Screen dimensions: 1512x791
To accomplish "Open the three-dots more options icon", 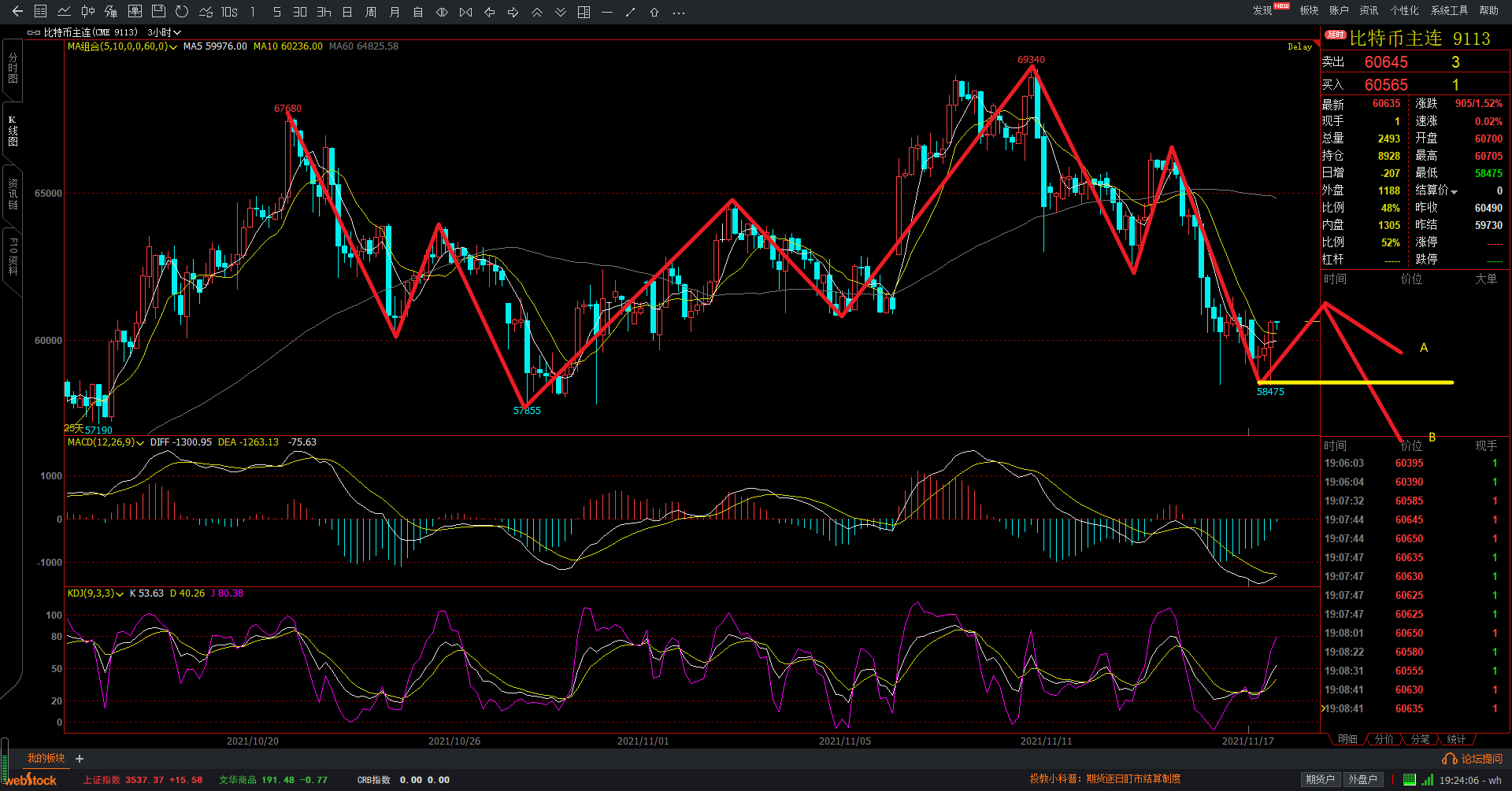I will tap(679, 12).
